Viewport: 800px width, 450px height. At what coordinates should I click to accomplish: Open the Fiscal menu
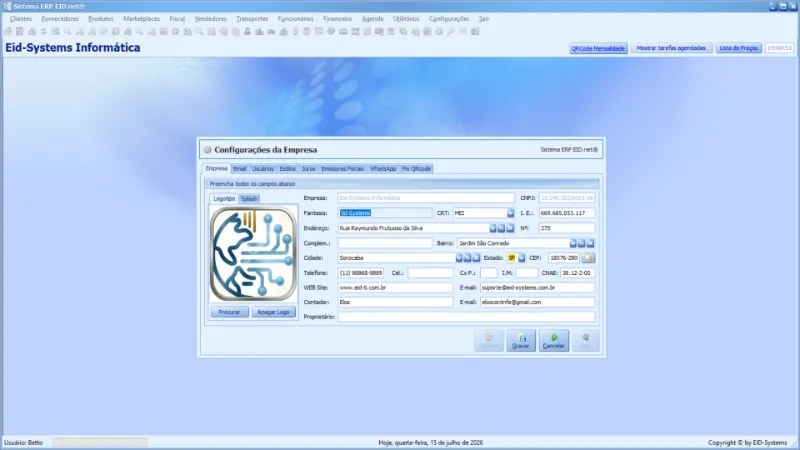tap(177, 19)
